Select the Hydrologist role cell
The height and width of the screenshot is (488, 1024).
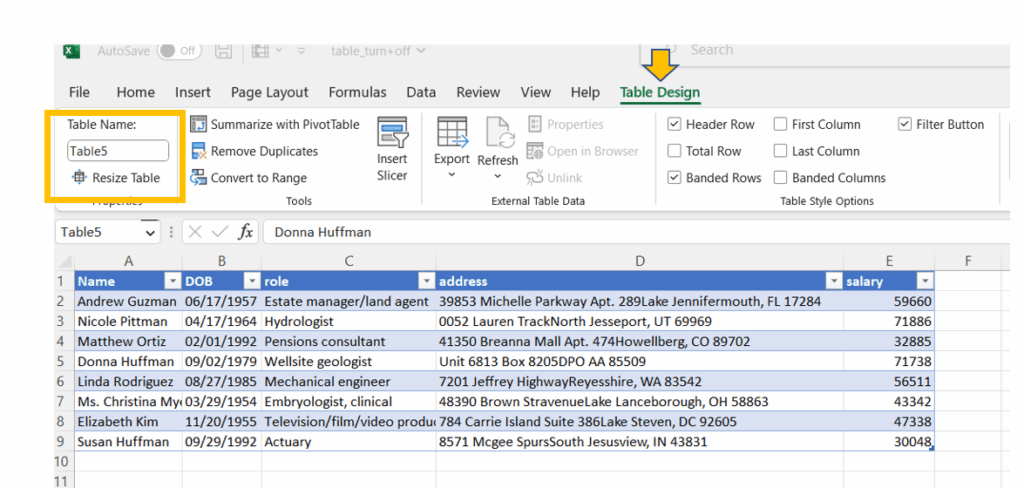[x=348, y=321]
